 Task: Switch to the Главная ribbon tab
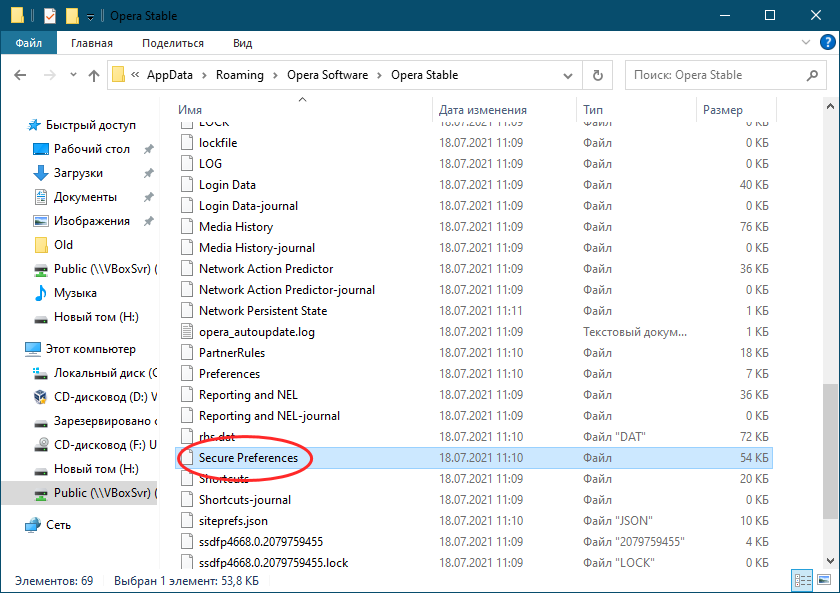tap(92, 43)
